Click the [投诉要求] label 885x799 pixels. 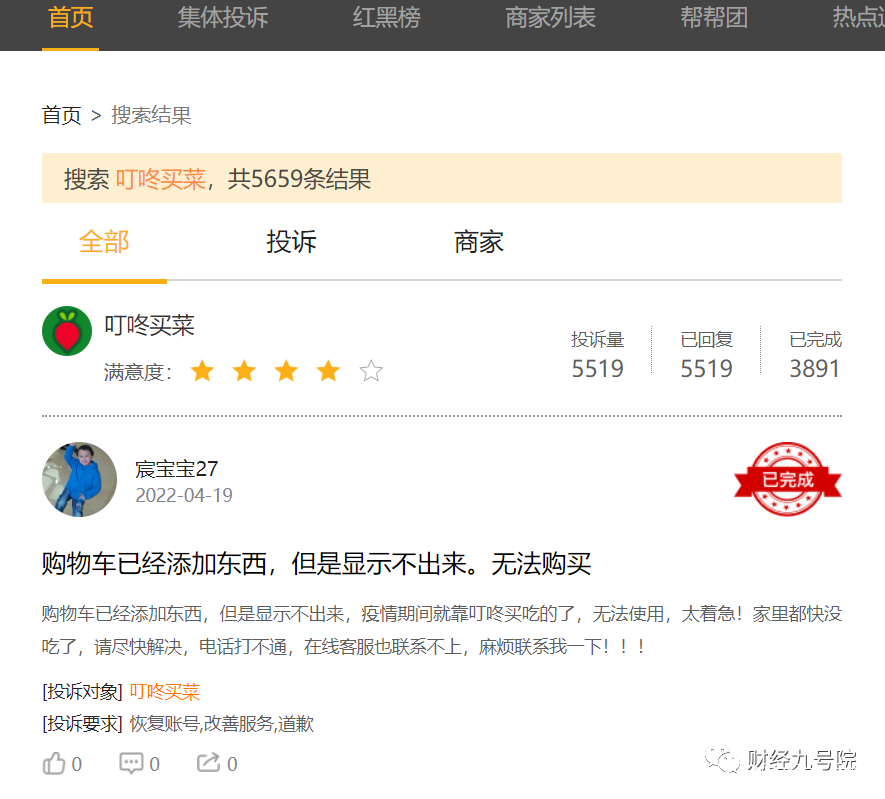coord(82,724)
